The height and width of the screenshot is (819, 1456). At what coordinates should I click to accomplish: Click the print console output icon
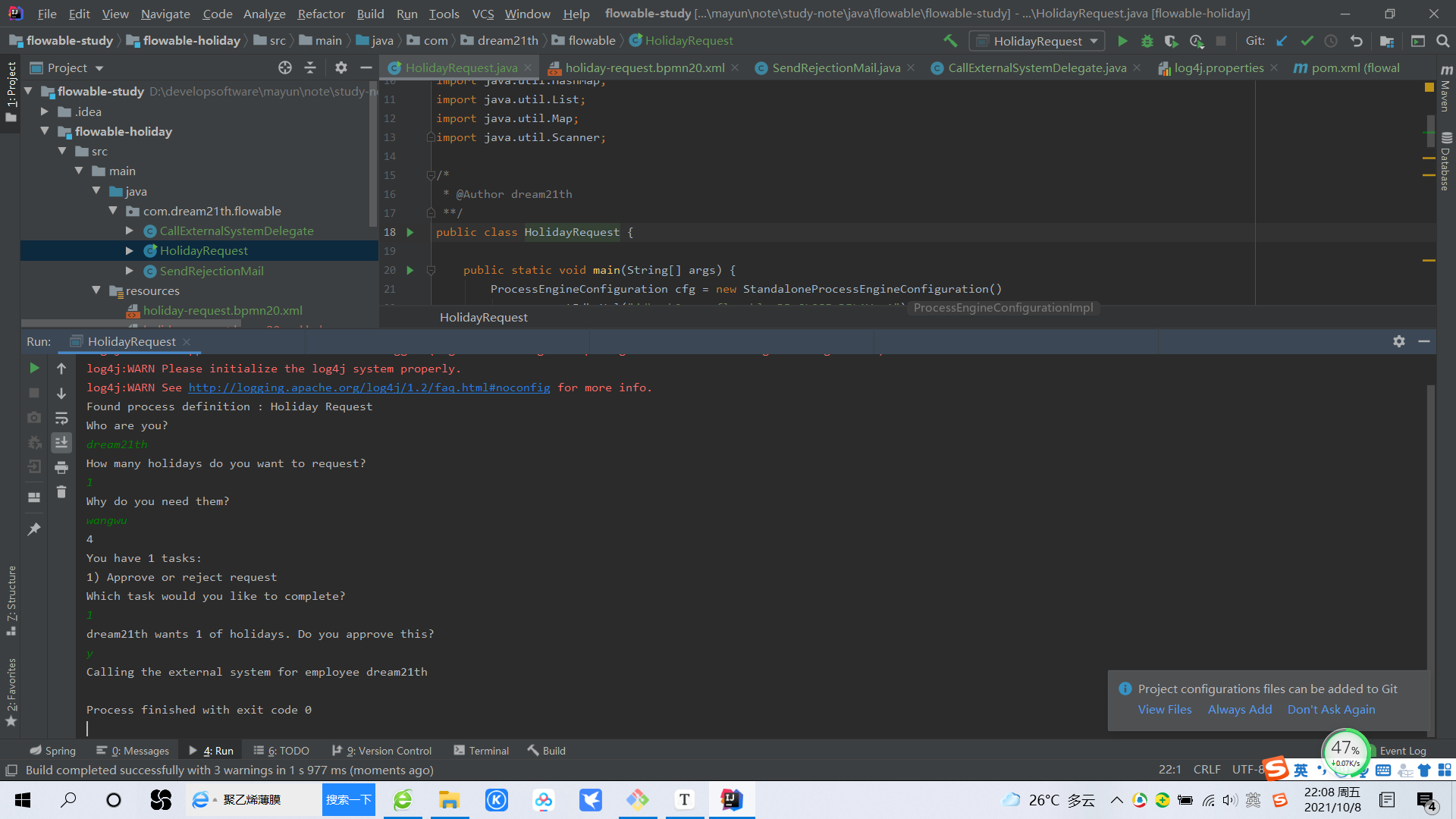coord(61,467)
